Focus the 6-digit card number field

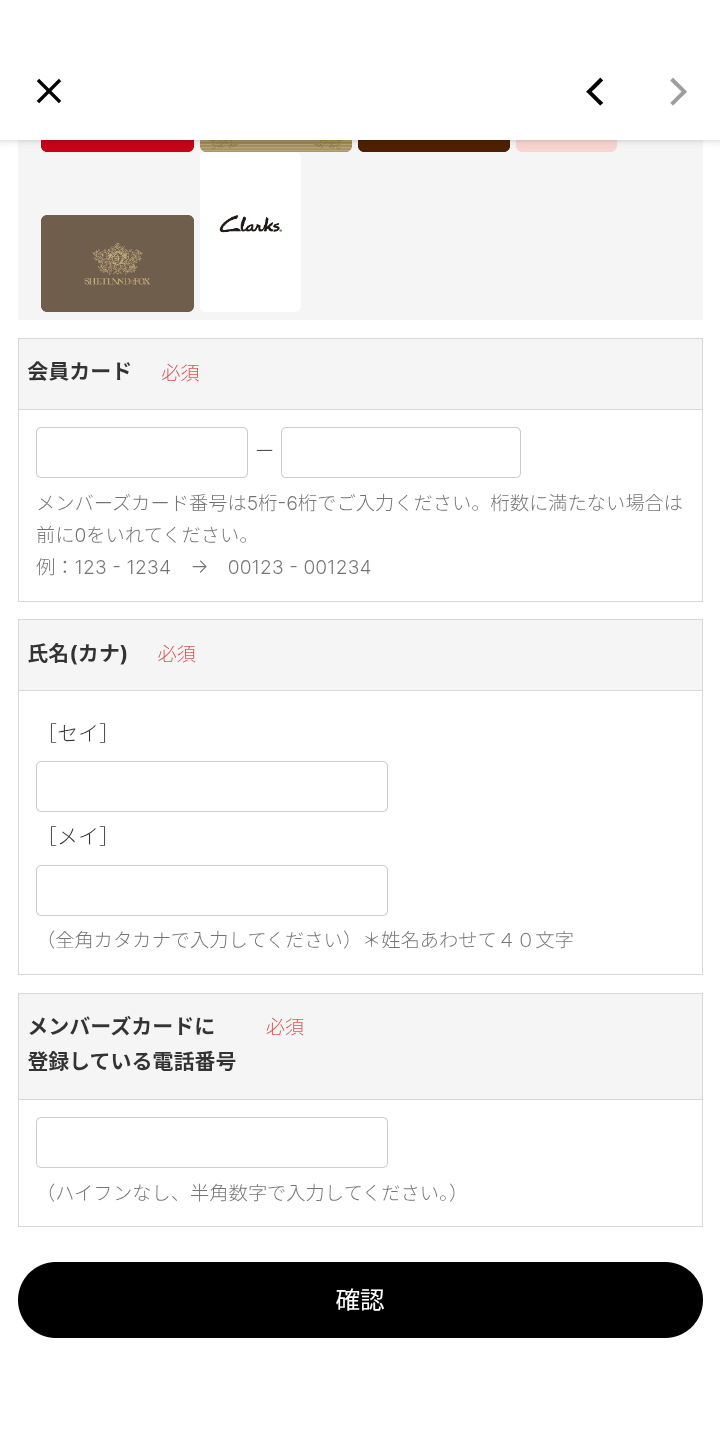400,452
